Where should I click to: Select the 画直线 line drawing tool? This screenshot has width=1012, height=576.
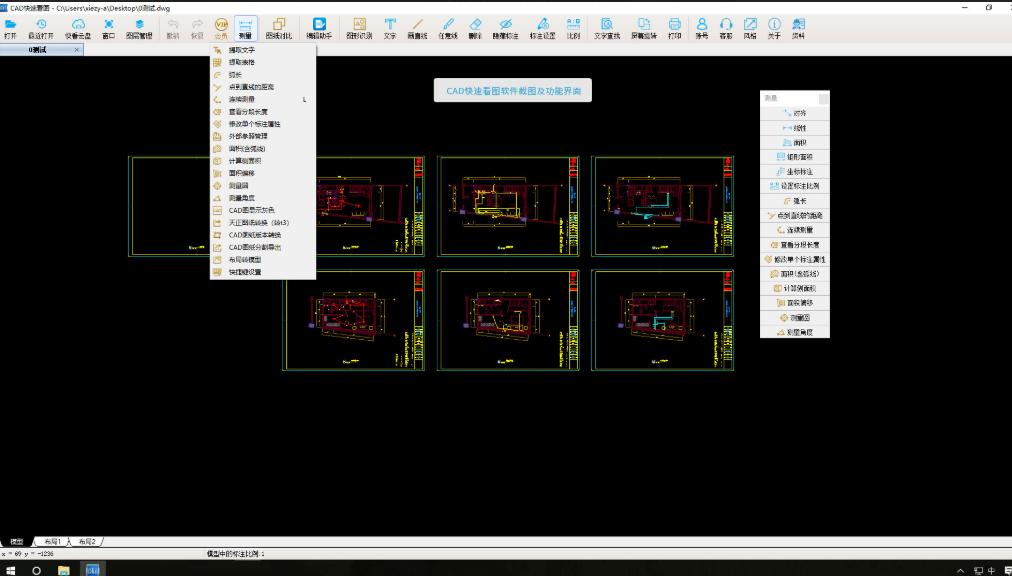[416, 27]
